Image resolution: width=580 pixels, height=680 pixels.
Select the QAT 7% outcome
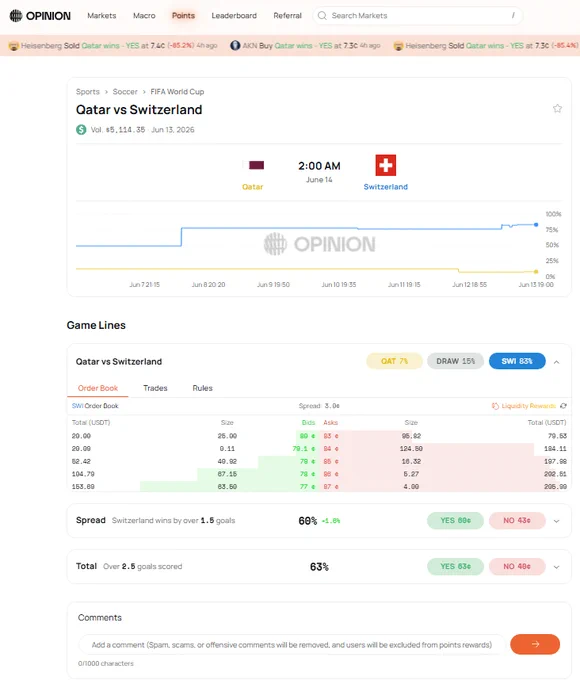pyautogui.click(x=394, y=361)
